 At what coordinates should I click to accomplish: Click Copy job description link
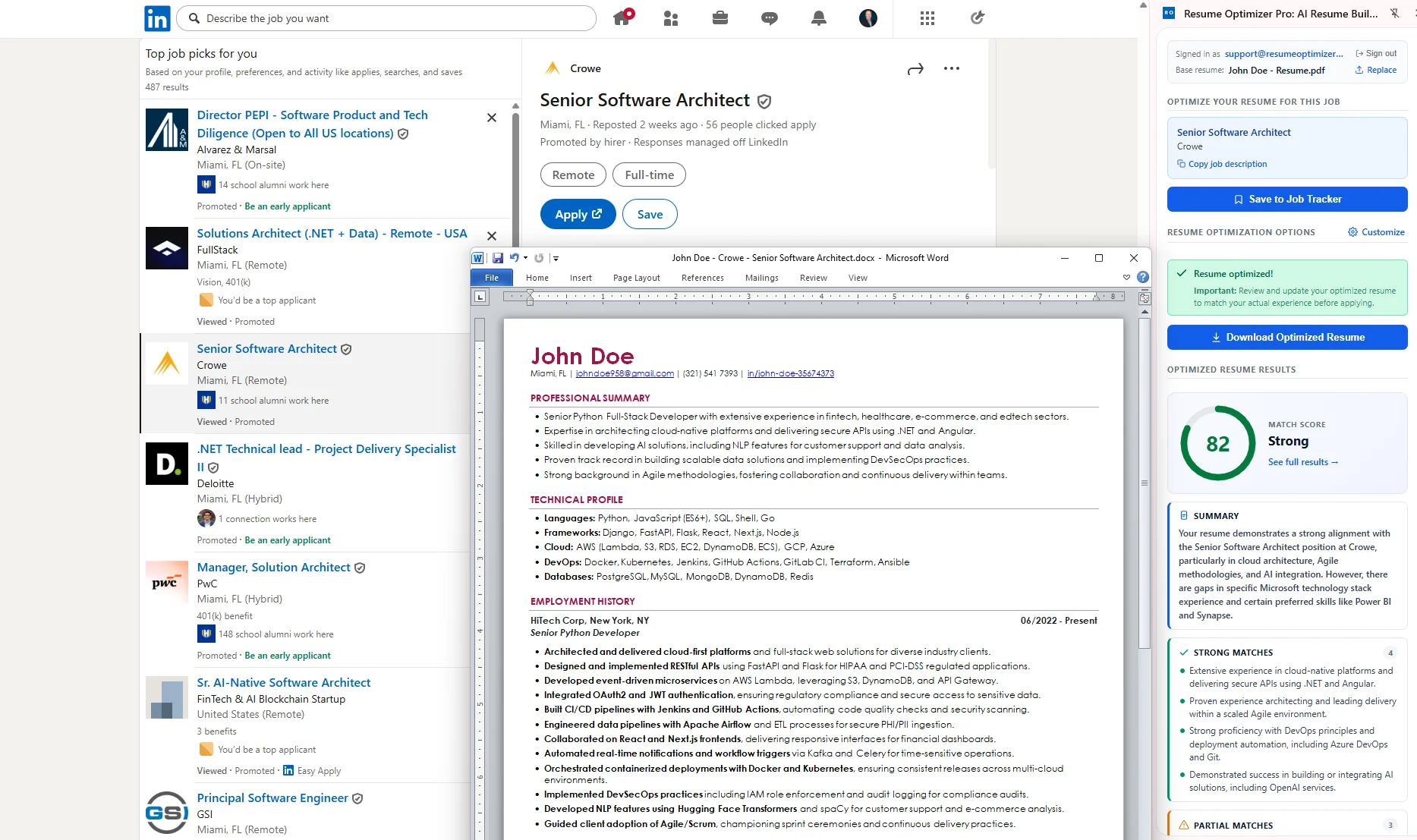1222,164
